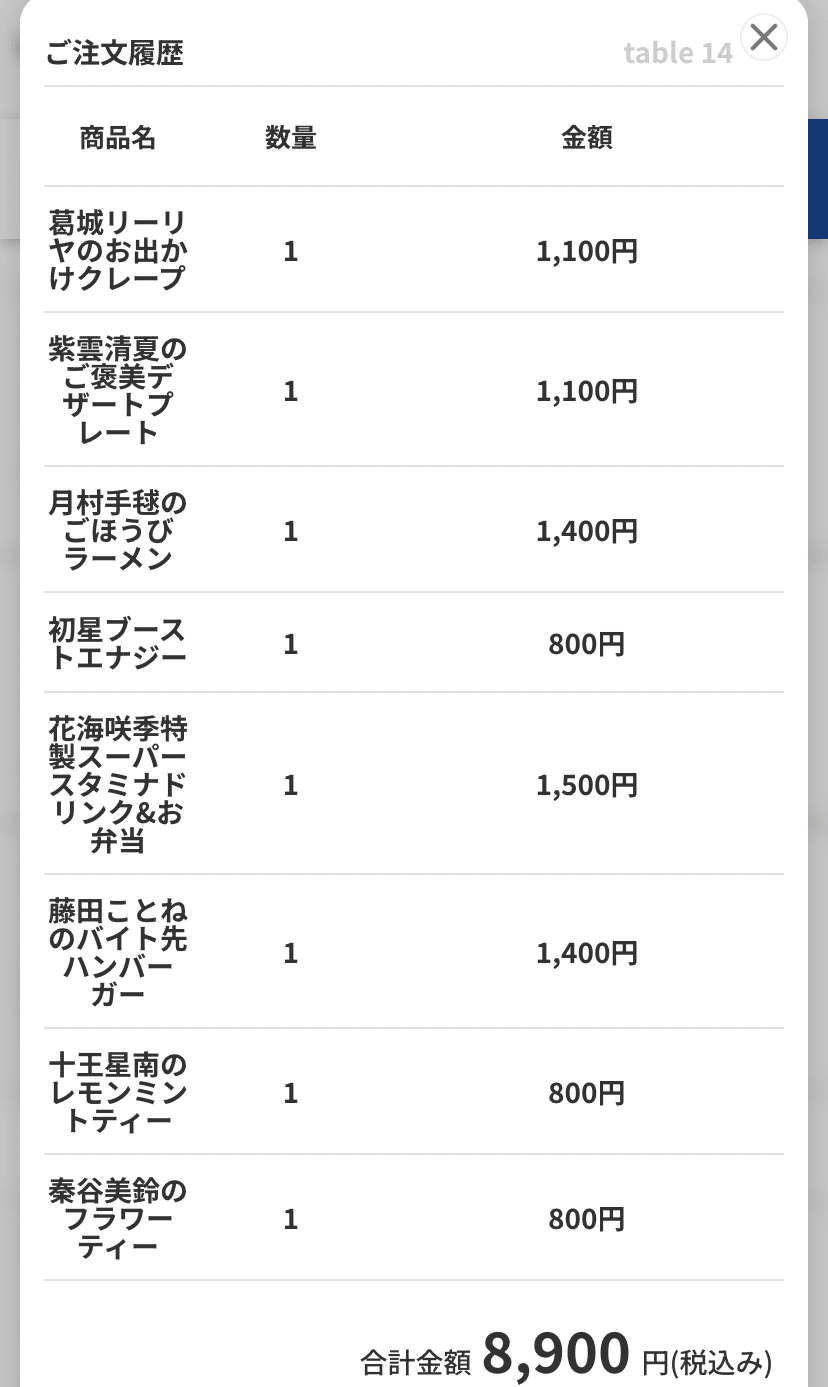Click the quantity of ラーメン row
The width and height of the screenshot is (828, 1387).
pos(291,530)
